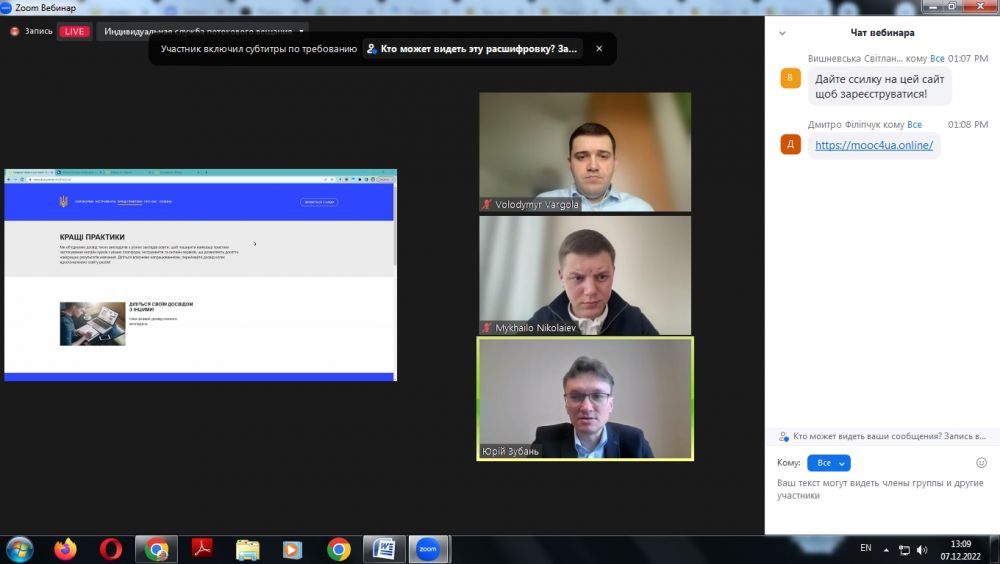Image resolution: width=1000 pixels, height=564 pixels.
Task: Open the Opera browser taskbar icon
Action: [x=110, y=549]
